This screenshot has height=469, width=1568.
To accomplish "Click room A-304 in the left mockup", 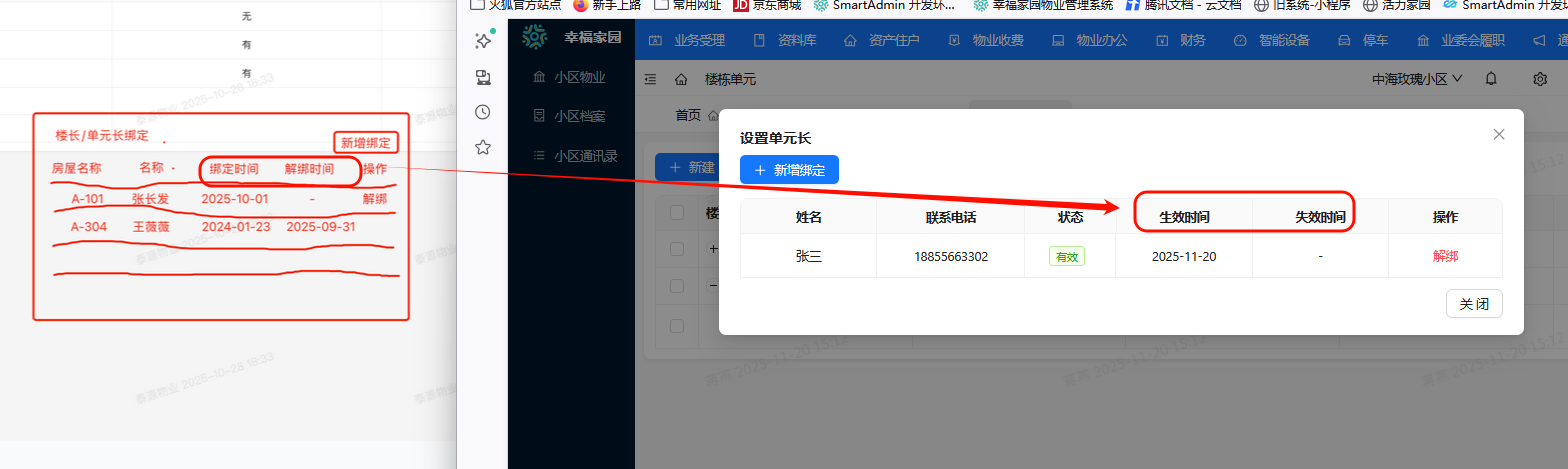I will [x=88, y=227].
